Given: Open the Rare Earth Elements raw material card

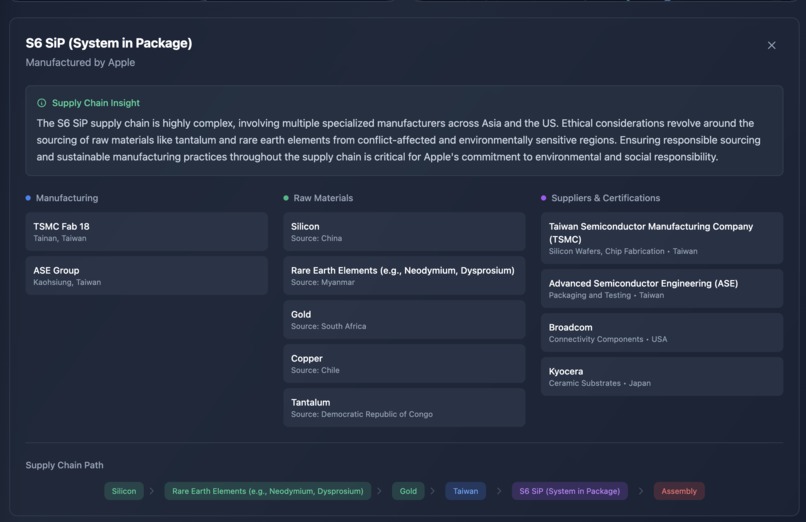Looking at the screenshot, I should [404, 276].
